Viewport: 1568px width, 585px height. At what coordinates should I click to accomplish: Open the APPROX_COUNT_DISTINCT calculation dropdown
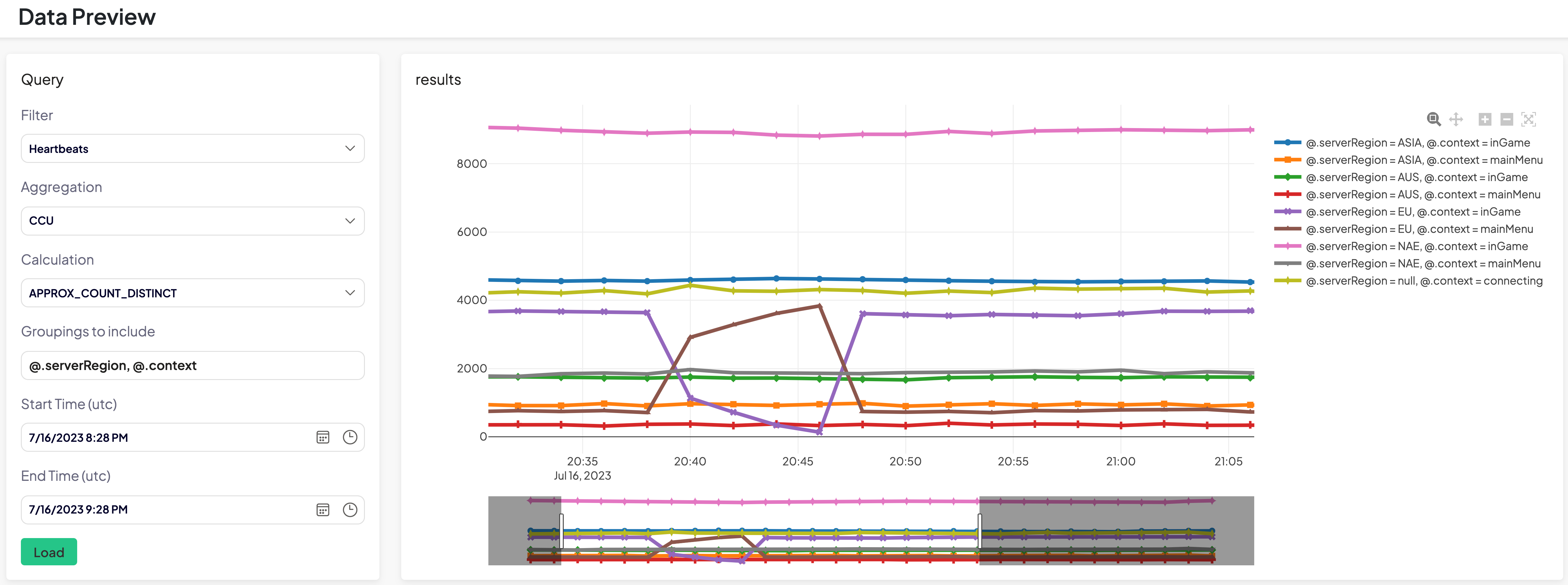(192, 293)
